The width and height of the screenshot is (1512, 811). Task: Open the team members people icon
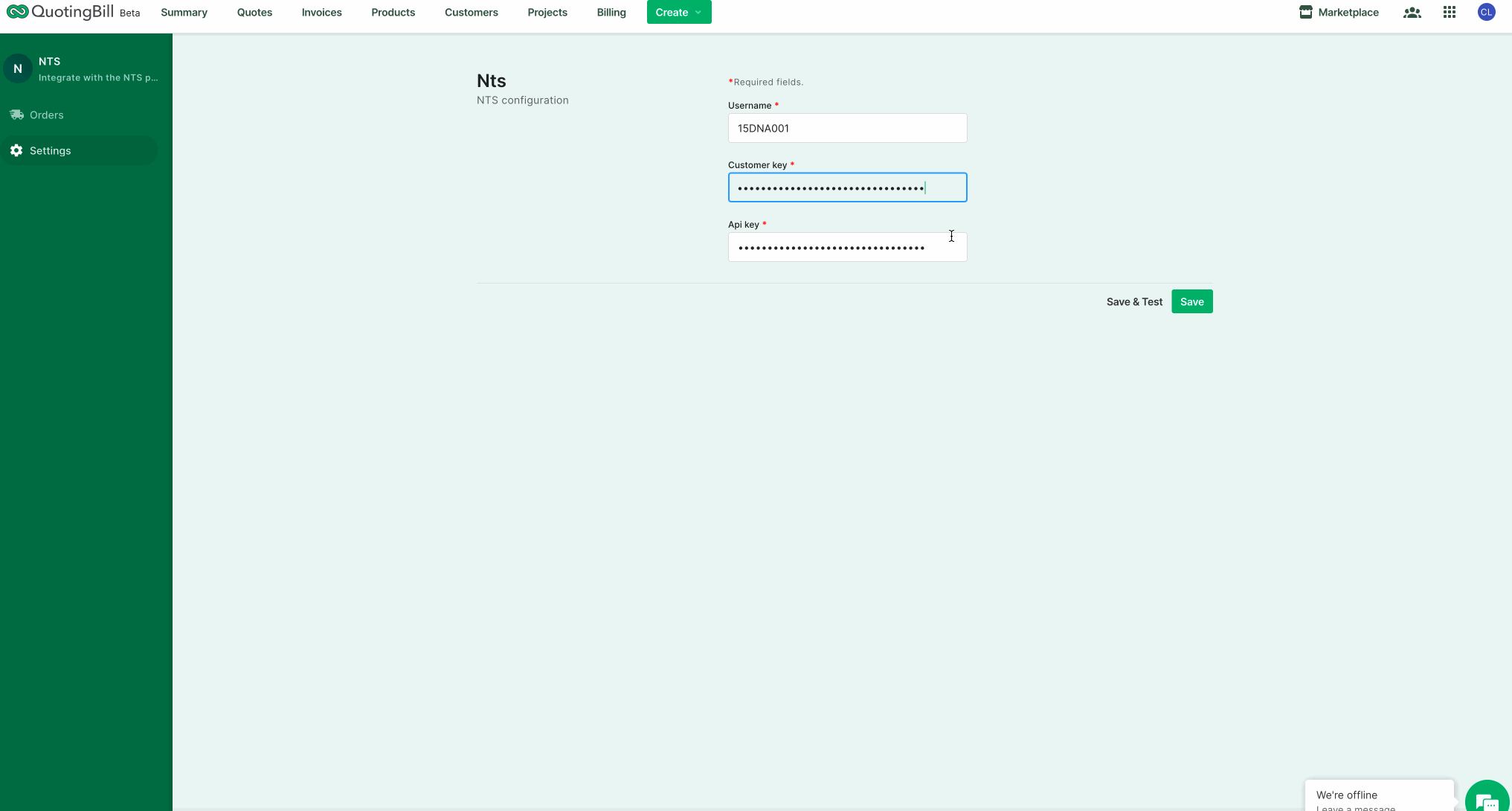click(1412, 12)
